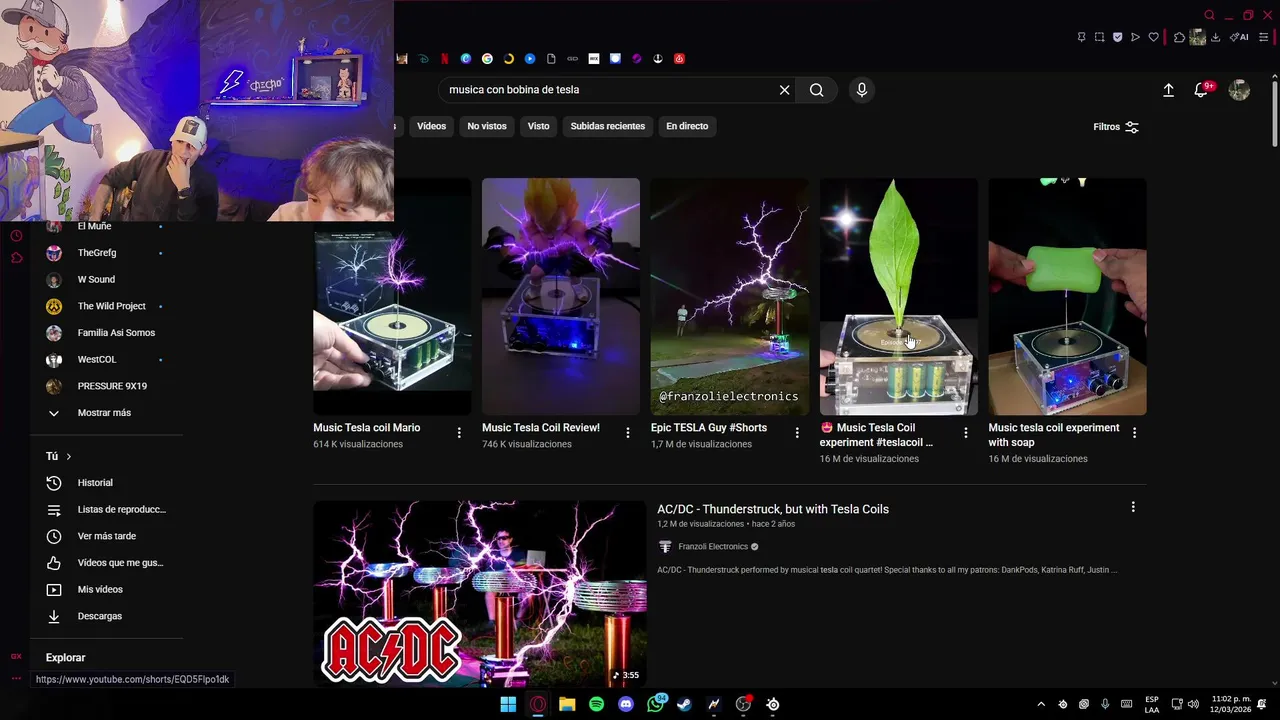Select the No vistos filter chip
Viewport: 1280px width, 720px height.
point(487,126)
